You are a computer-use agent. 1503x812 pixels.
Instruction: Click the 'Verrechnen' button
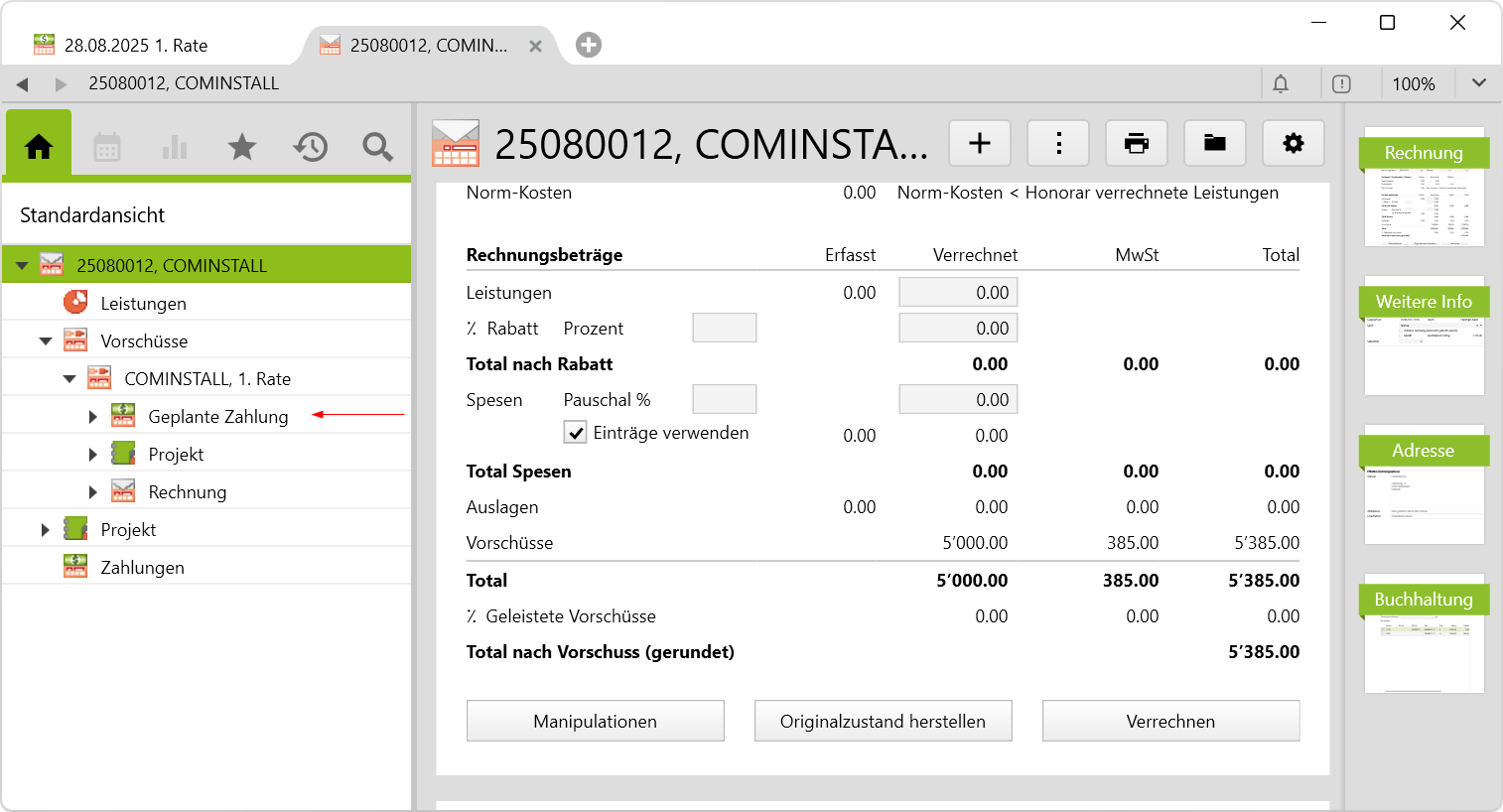(1170, 722)
